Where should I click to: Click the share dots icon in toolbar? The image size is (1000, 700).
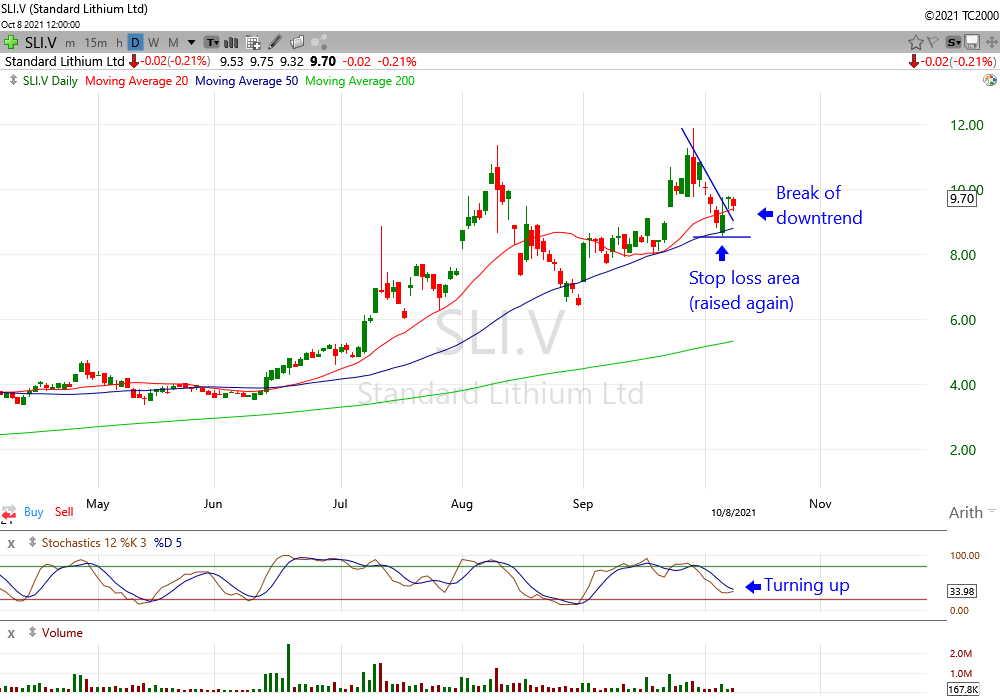pyautogui.click(x=320, y=42)
